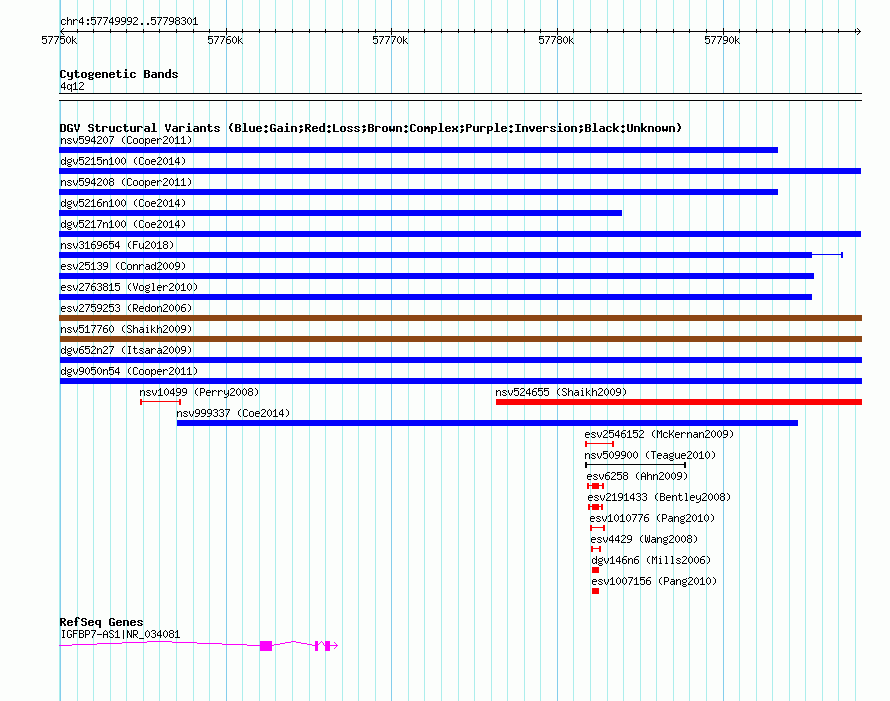Click the 57760k ruler tick label

225,40
